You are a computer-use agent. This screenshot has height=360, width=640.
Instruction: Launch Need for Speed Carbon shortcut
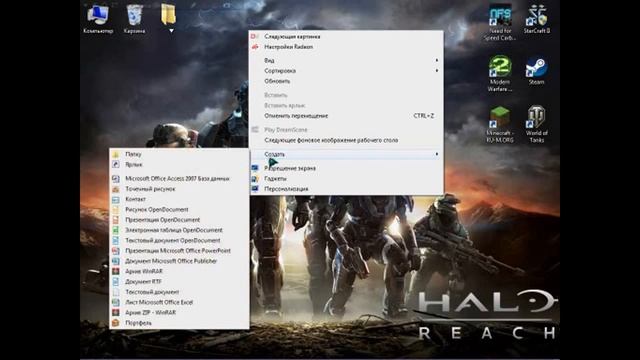[x=500, y=22]
